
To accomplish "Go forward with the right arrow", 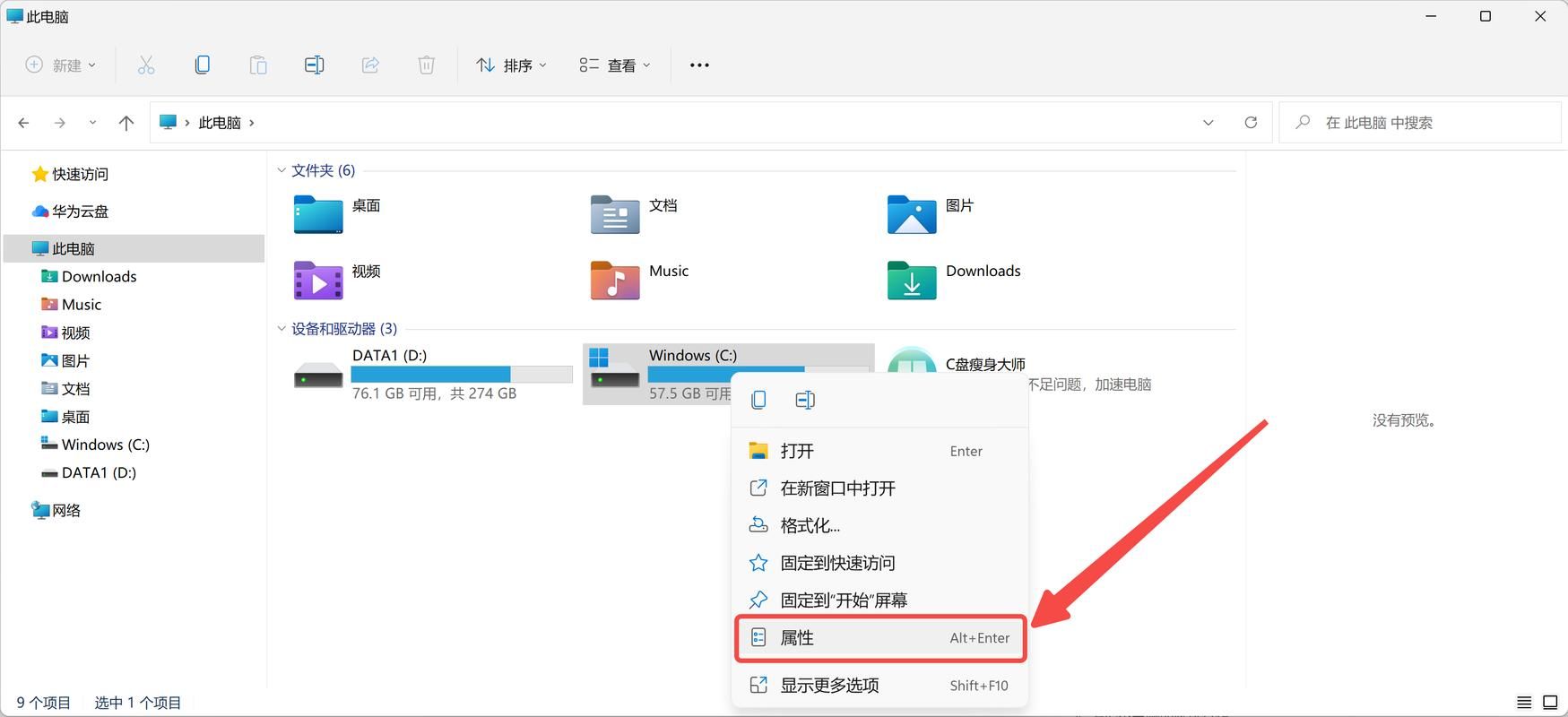I will tap(60, 123).
